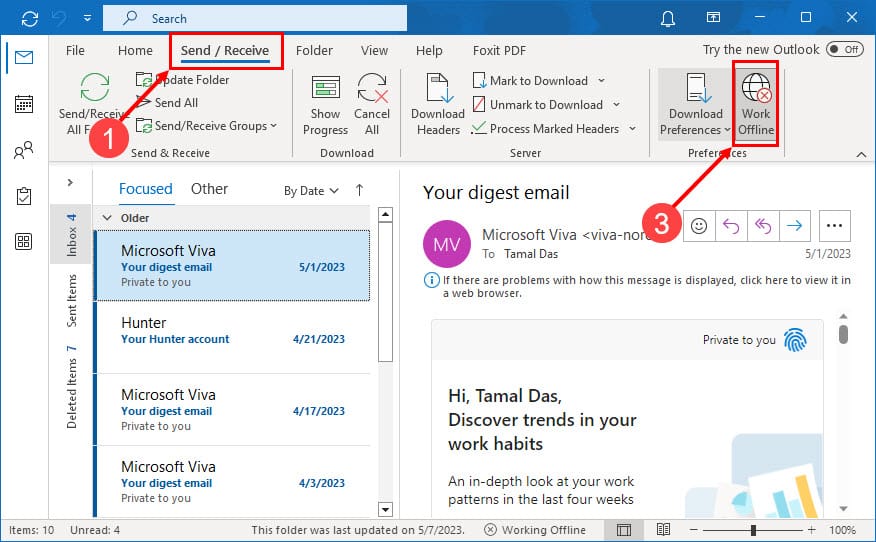Expand the Process Marked Headers dropdown arrow
This screenshot has width=876, height=542.
[x=632, y=129]
